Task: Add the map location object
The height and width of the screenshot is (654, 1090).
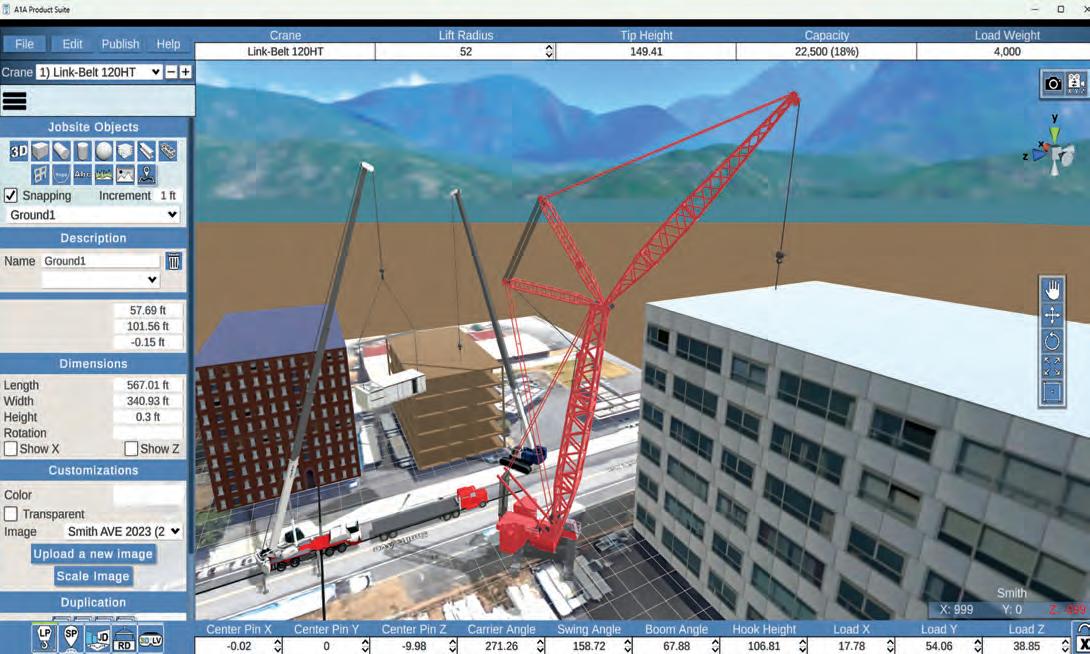Action: point(146,174)
